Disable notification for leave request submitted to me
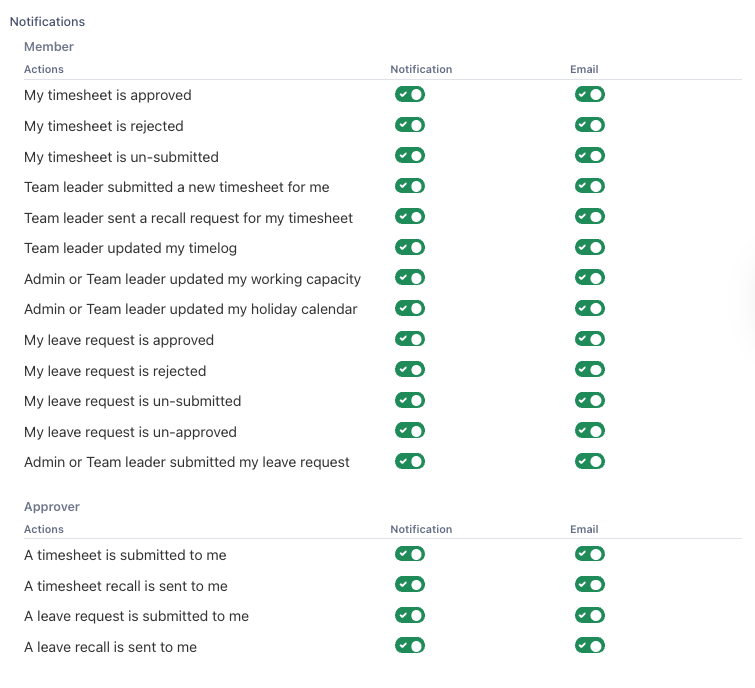Viewport: 755px width, 688px height. pos(410,615)
